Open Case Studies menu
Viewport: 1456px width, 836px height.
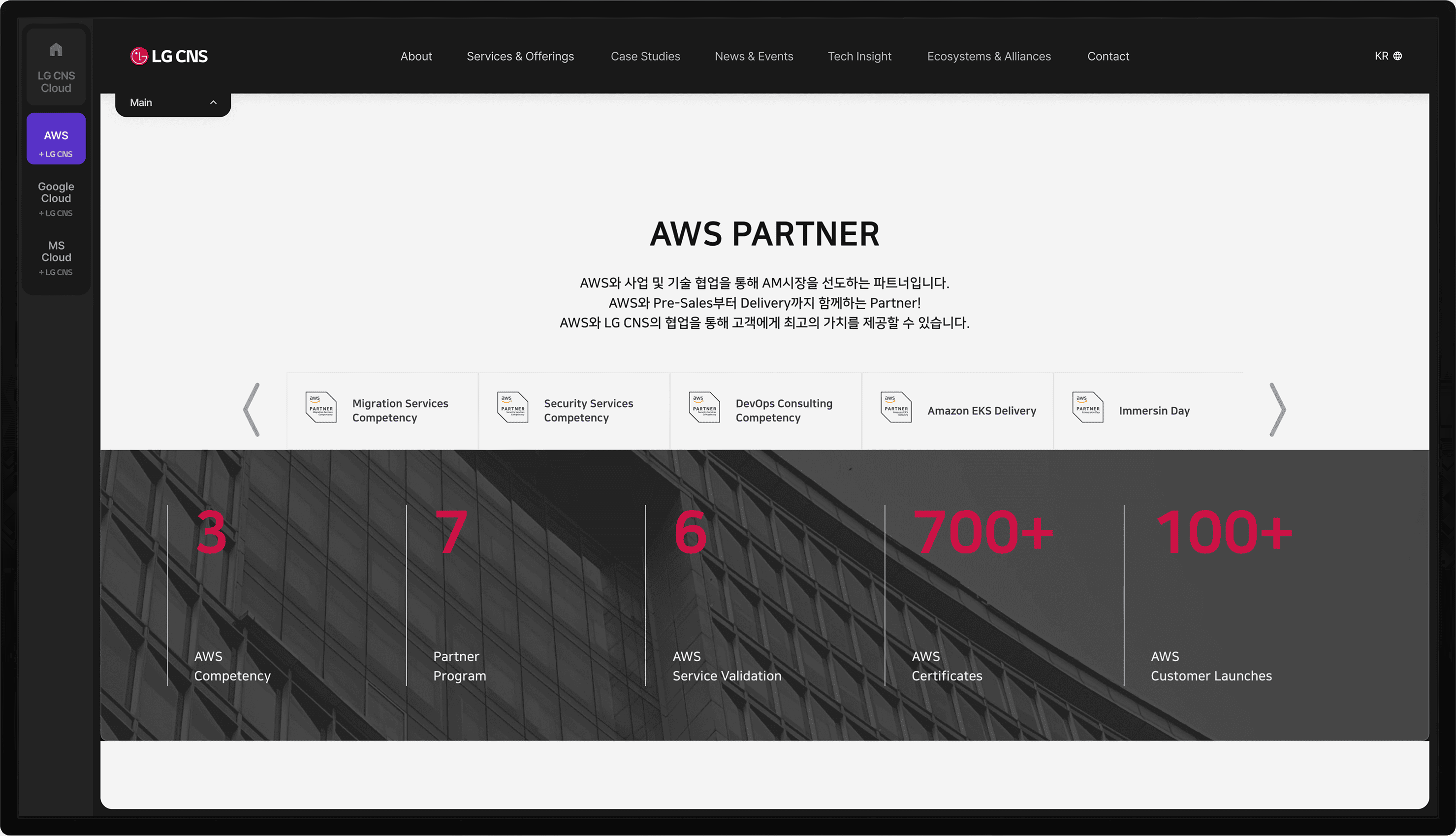click(645, 56)
